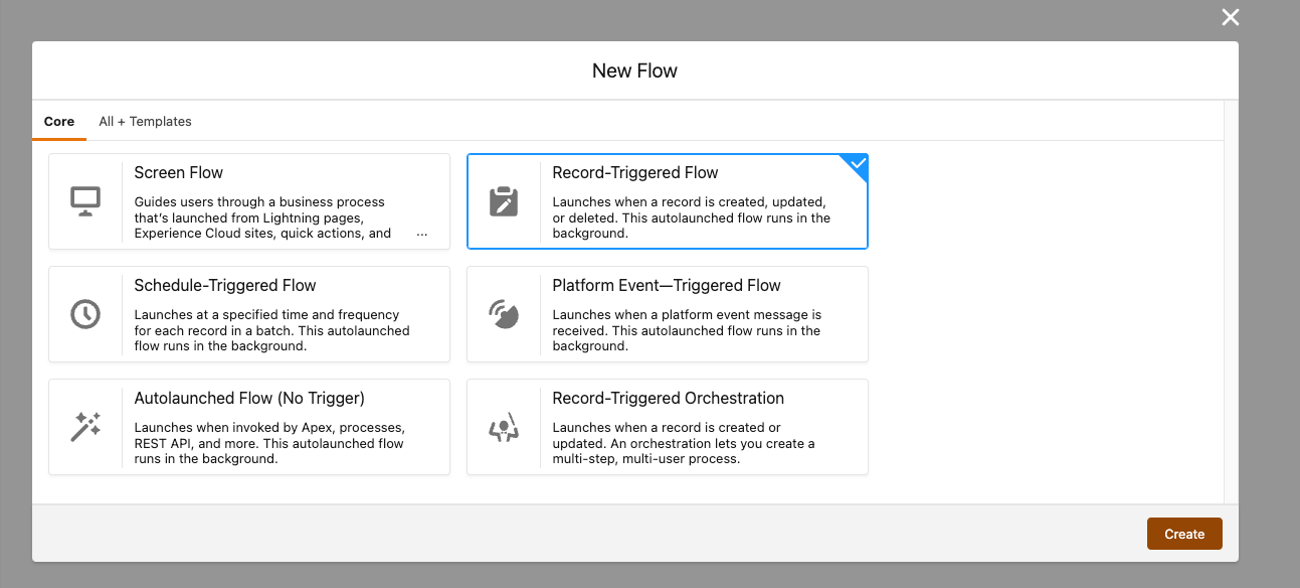
Task: Click the blue selected checkmark corner
Action: 856,165
